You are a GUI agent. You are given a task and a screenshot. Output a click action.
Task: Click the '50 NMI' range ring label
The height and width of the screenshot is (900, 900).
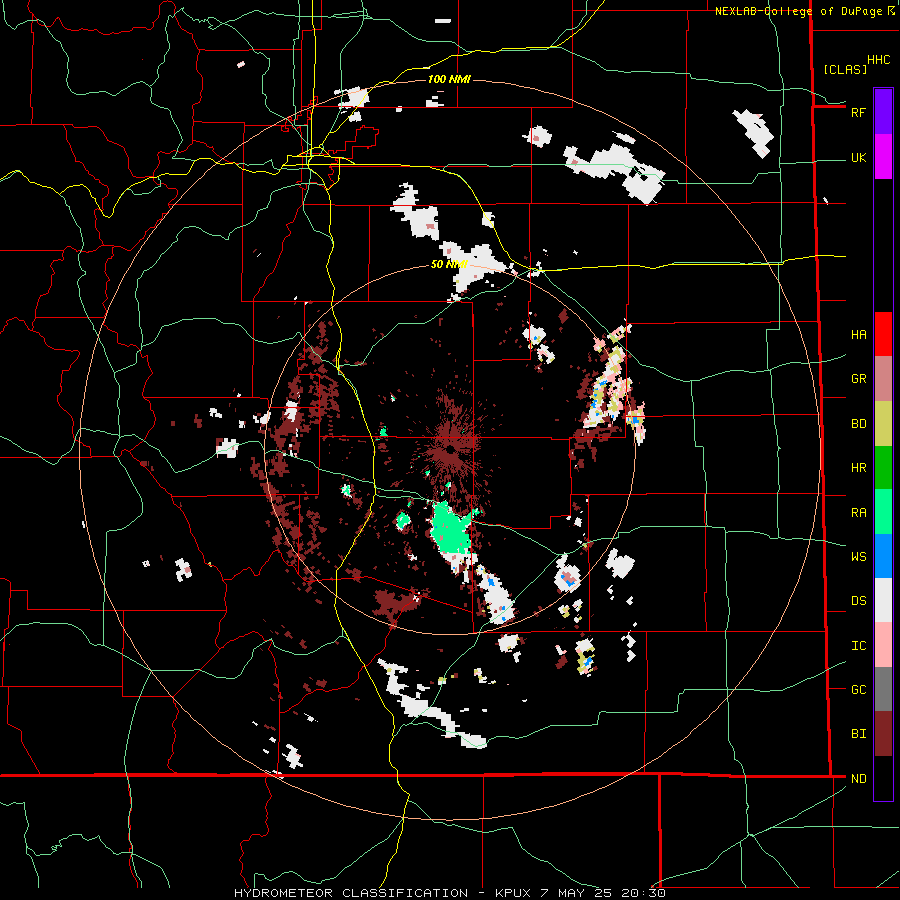tap(449, 264)
